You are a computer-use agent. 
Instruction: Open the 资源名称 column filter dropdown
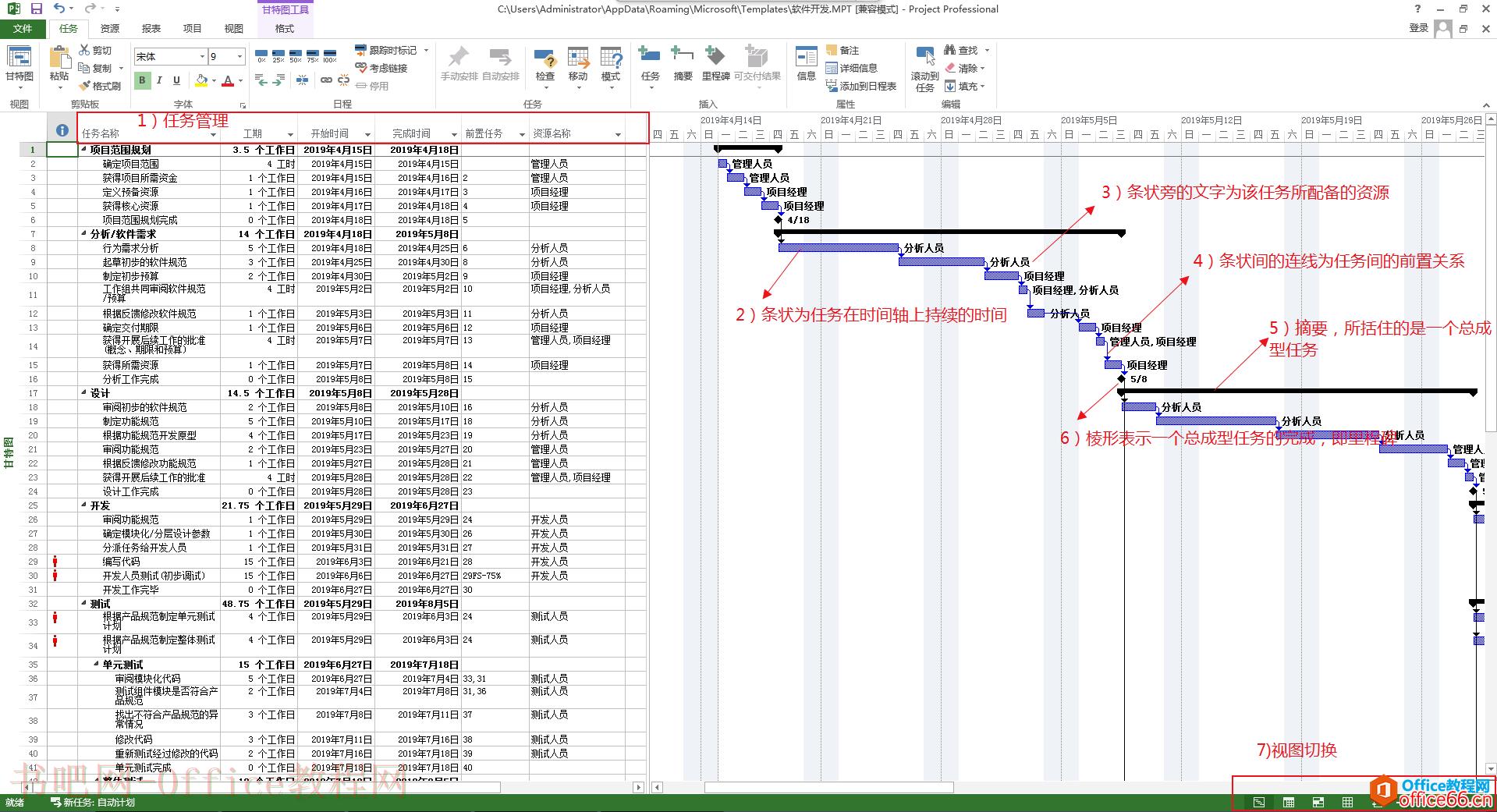click(x=618, y=134)
